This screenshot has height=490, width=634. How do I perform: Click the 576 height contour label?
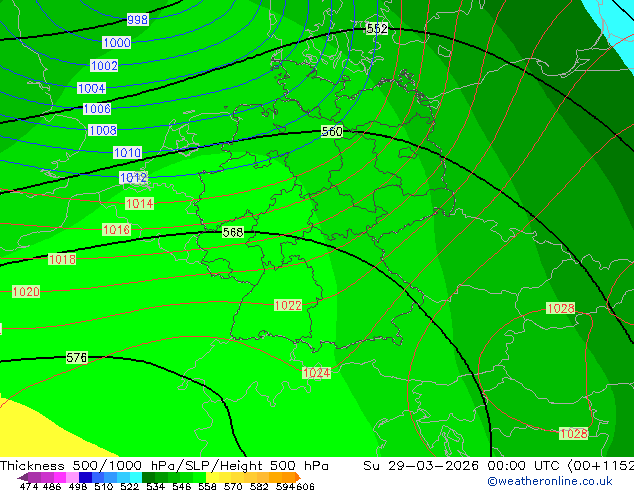tap(76, 358)
